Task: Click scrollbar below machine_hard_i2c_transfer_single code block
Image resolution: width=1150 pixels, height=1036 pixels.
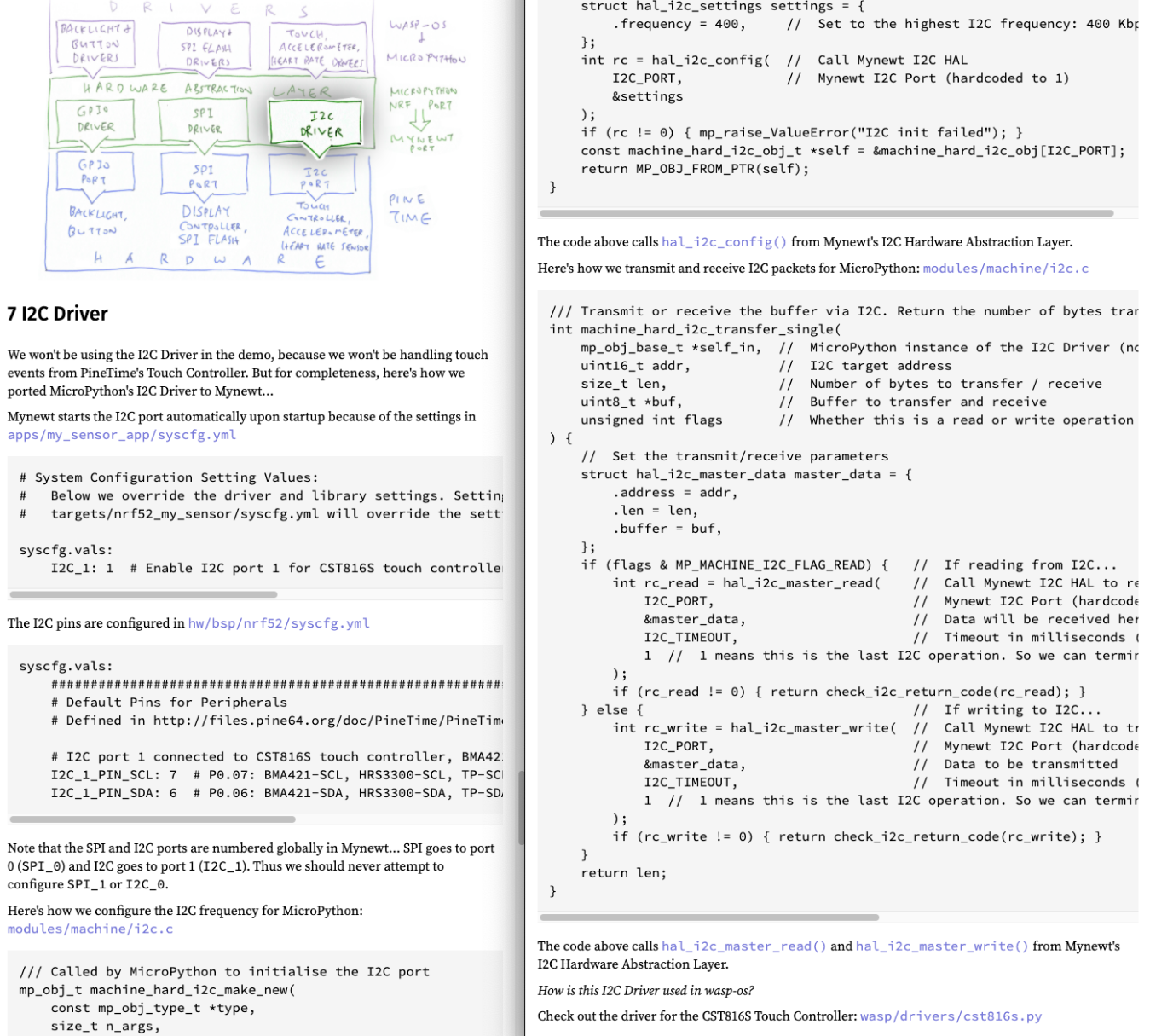Action: [x=709, y=917]
